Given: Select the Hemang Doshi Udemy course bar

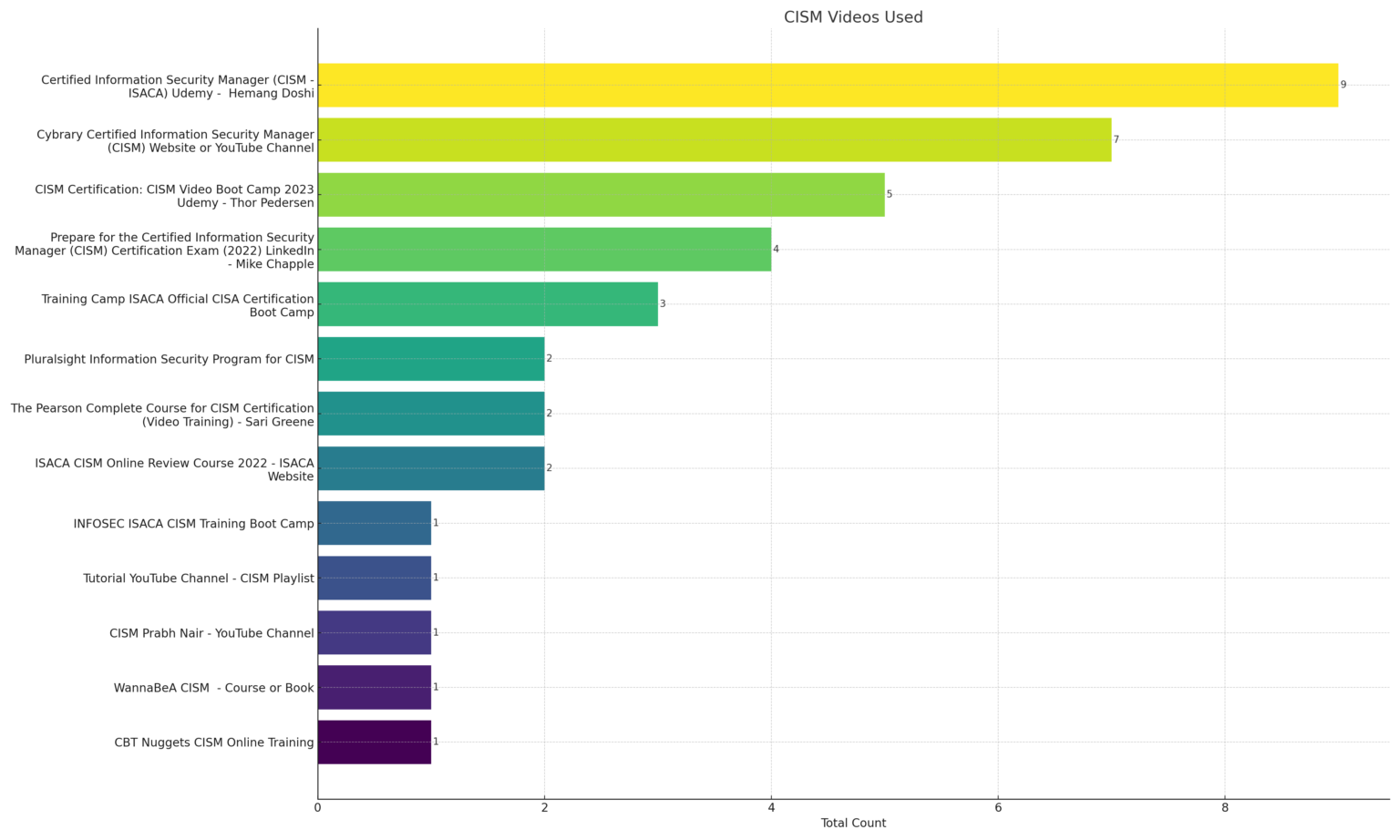Looking at the screenshot, I should pyautogui.click(x=820, y=85).
